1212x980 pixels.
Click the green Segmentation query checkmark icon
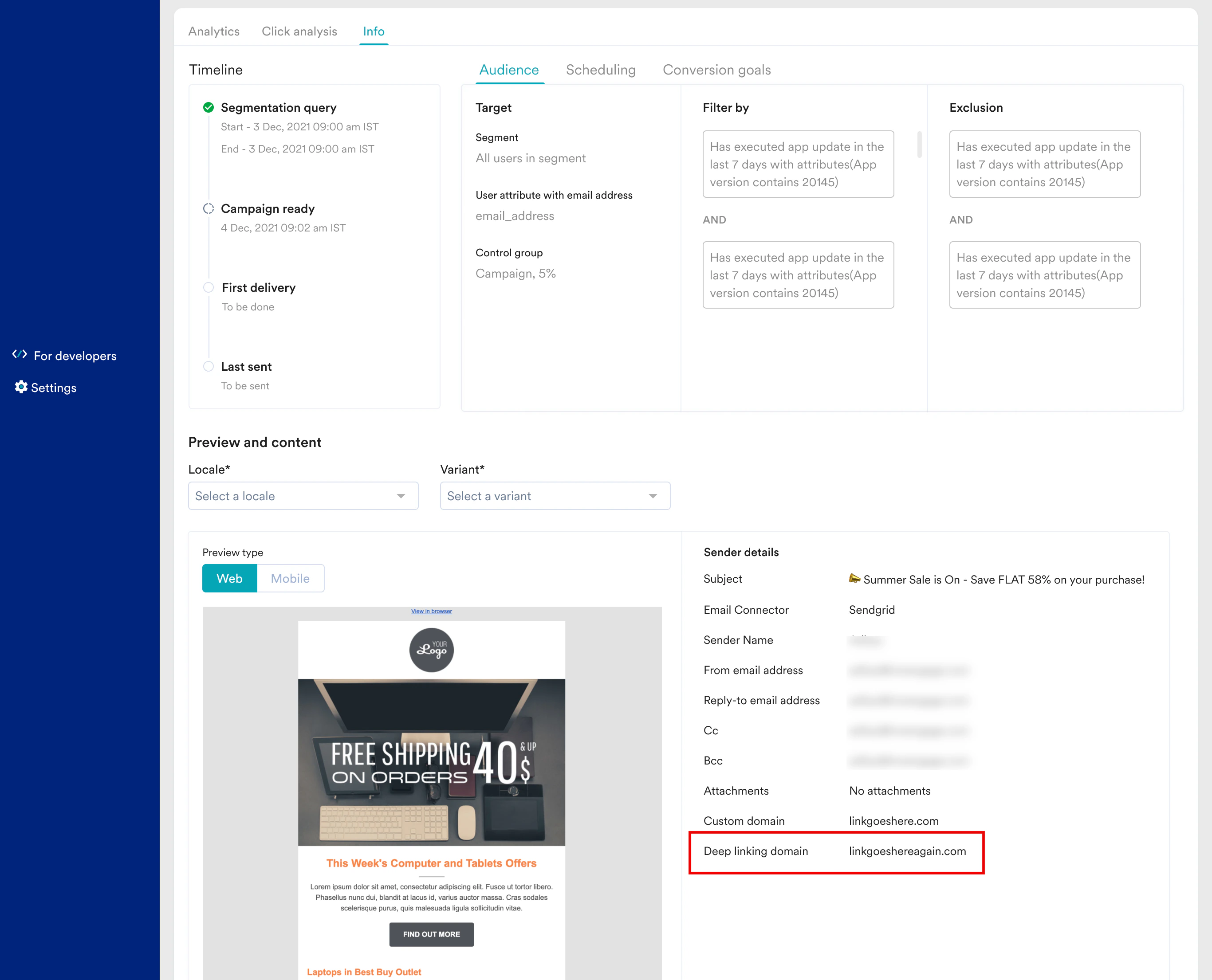pyautogui.click(x=209, y=107)
